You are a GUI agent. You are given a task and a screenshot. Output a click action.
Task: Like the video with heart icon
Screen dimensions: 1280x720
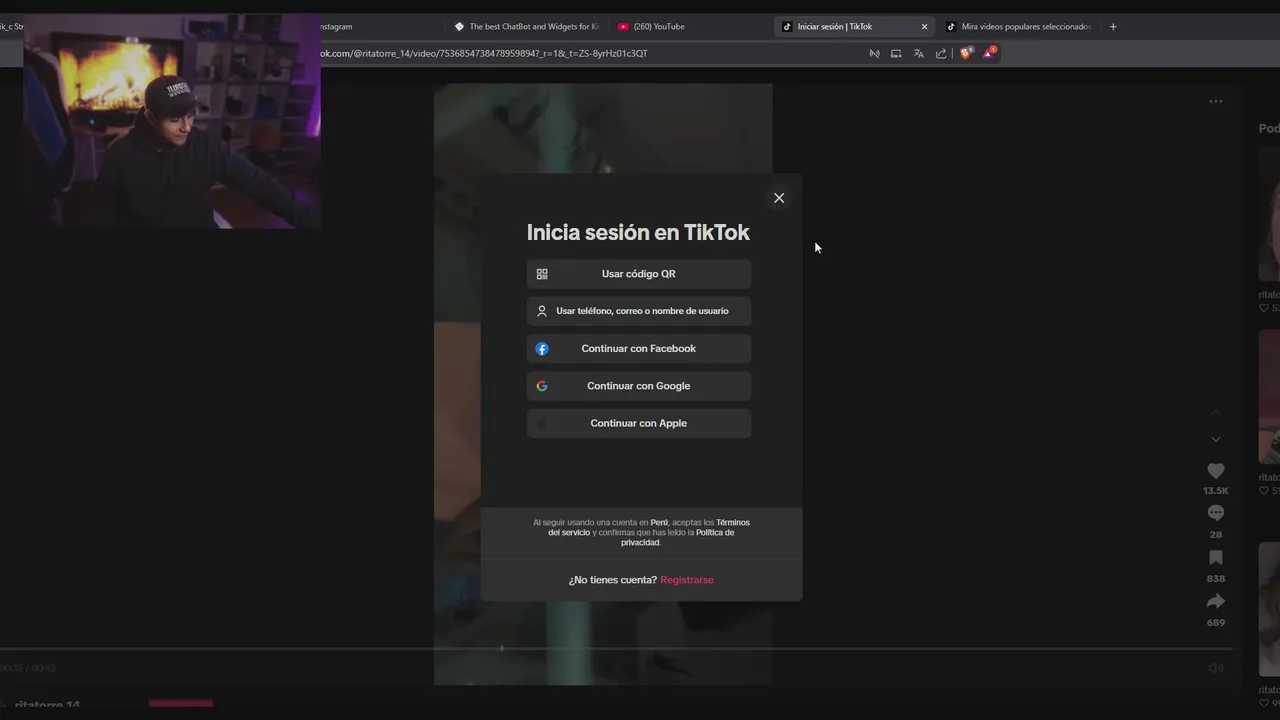pyautogui.click(x=1216, y=471)
